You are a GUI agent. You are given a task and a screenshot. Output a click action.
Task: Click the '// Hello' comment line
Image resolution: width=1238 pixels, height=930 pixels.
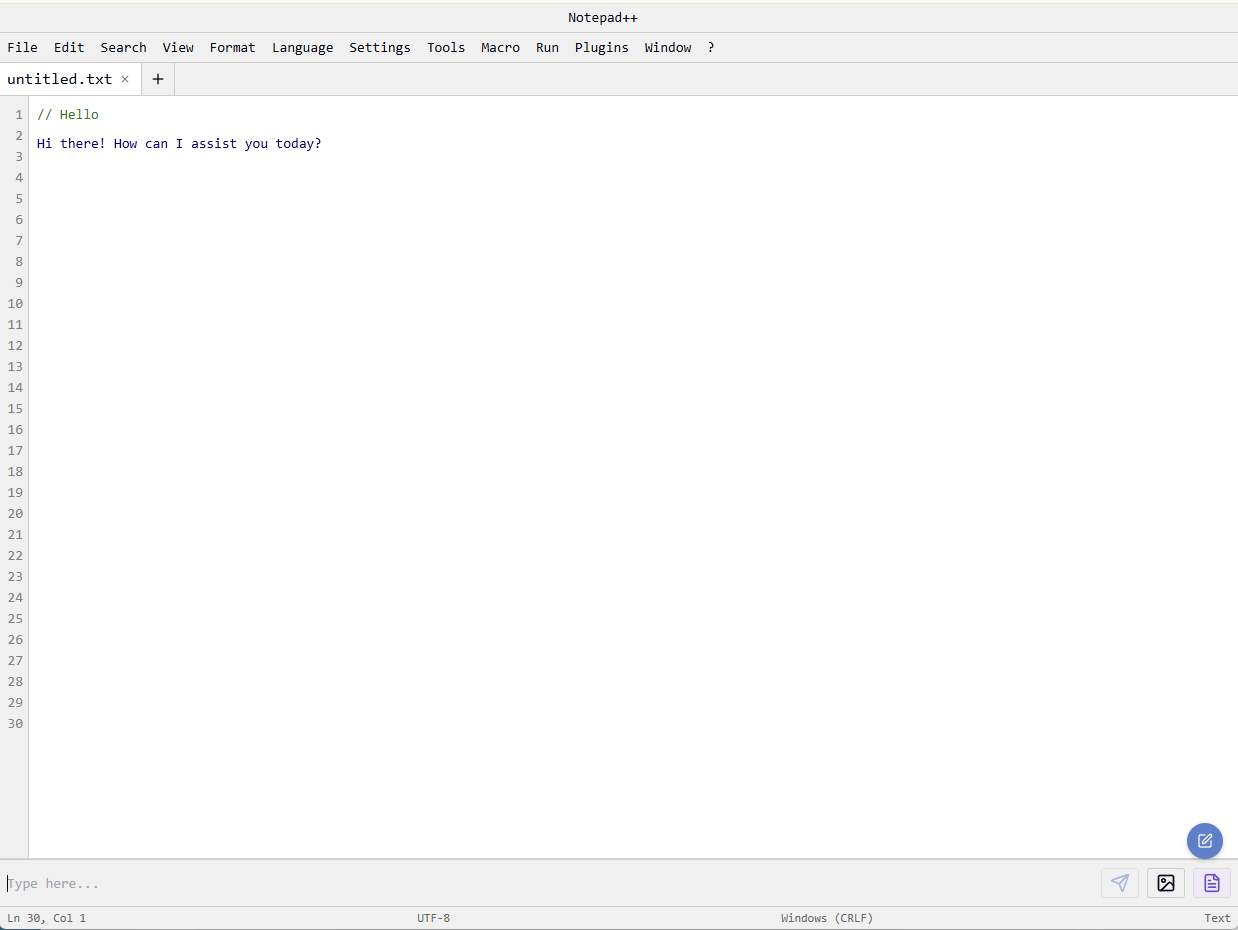click(68, 114)
